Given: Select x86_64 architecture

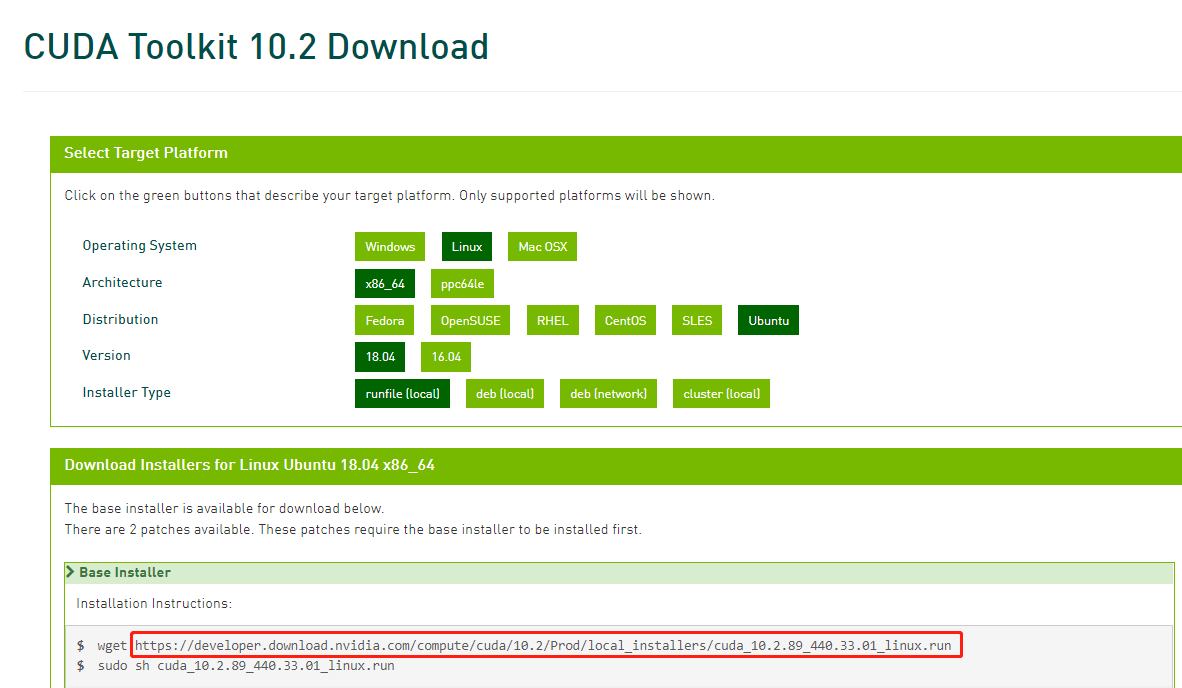Looking at the screenshot, I should [384, 283].
